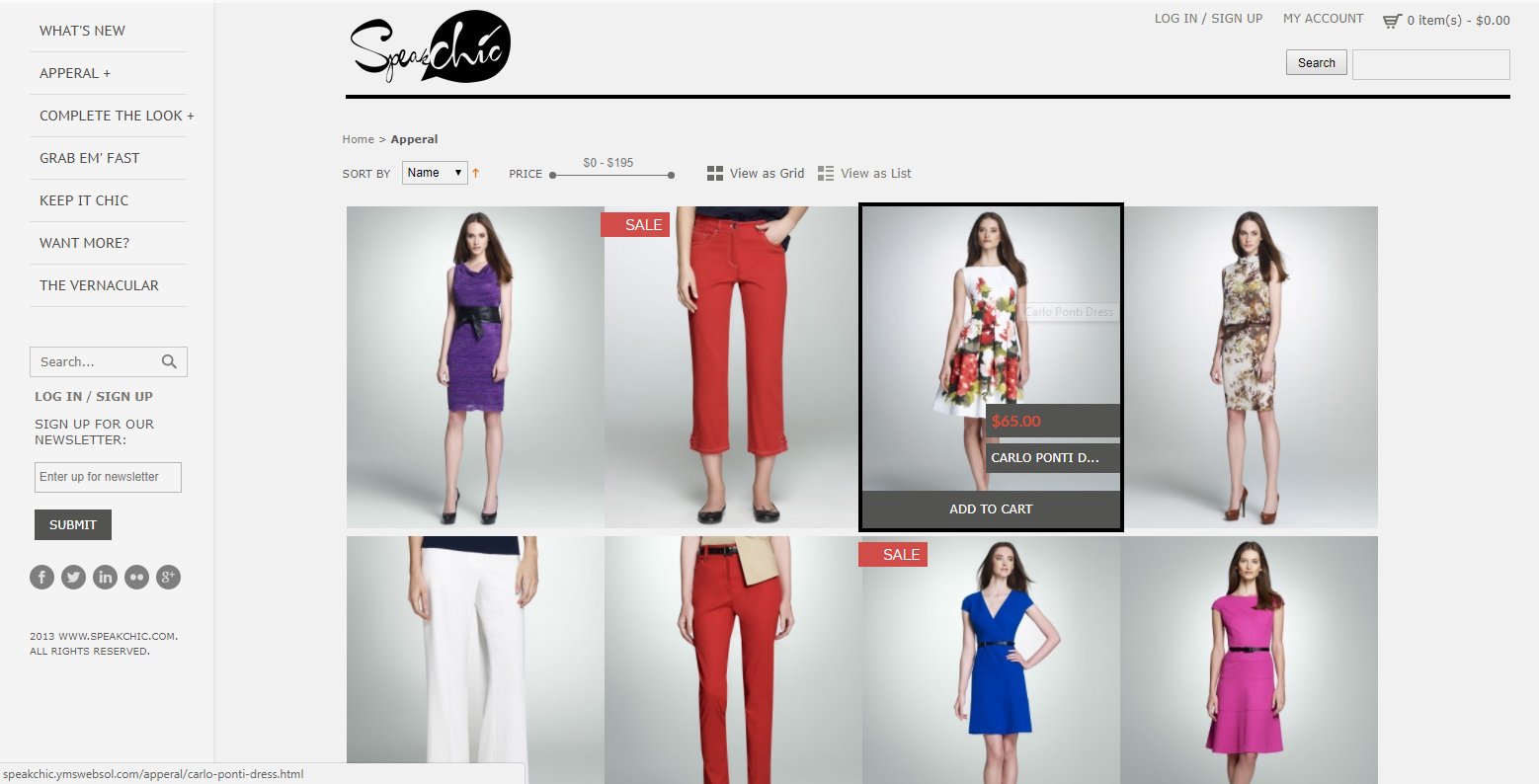Focus the top-right search input field

[x=1430, y=64]
